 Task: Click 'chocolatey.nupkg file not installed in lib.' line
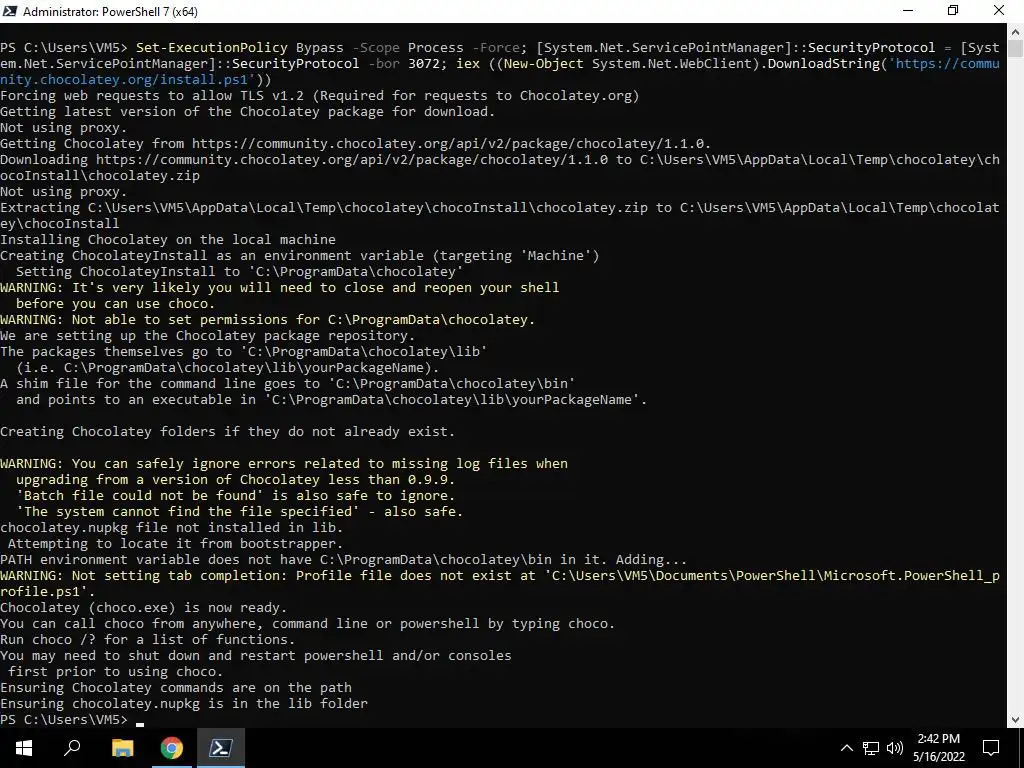click(x=172, y=528)
